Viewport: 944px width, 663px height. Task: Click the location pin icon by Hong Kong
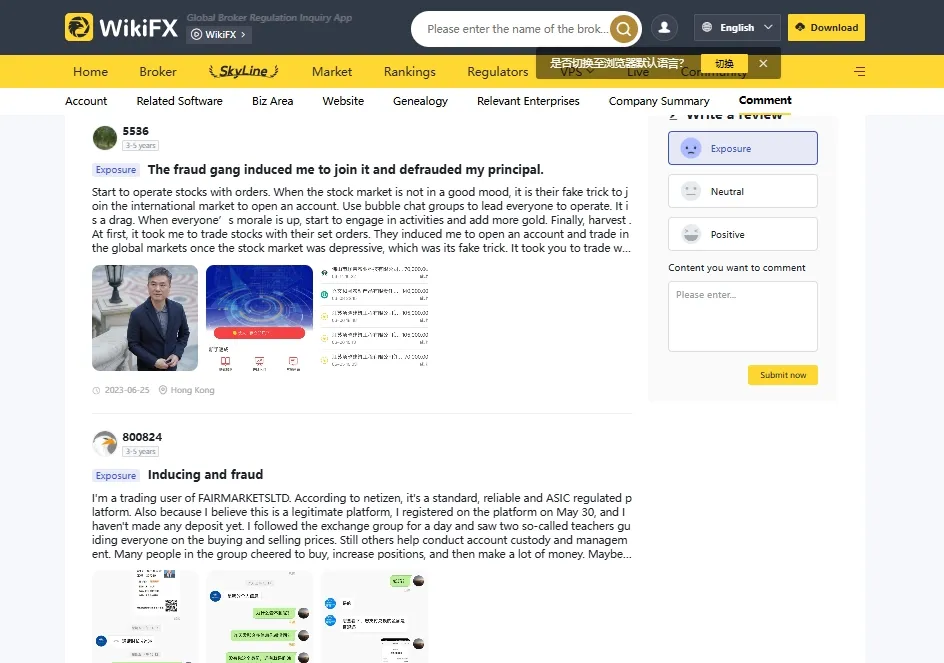[163, 390]
